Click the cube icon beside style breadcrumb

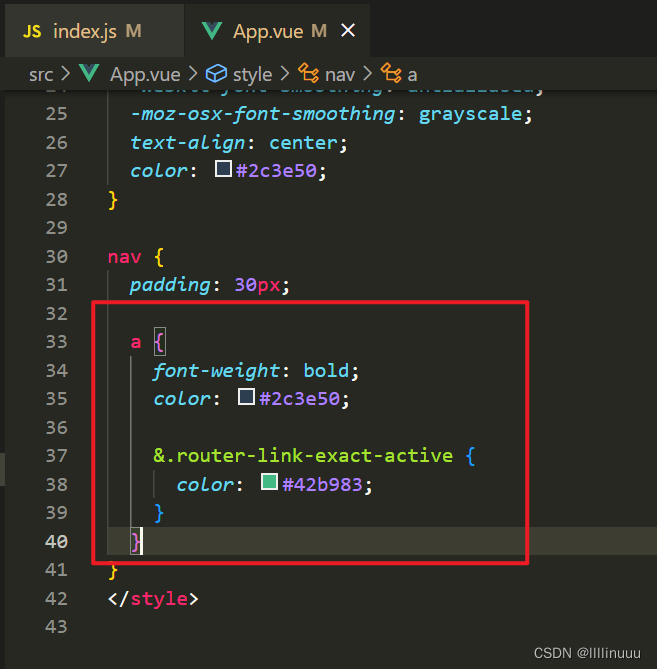click(216, 74)
